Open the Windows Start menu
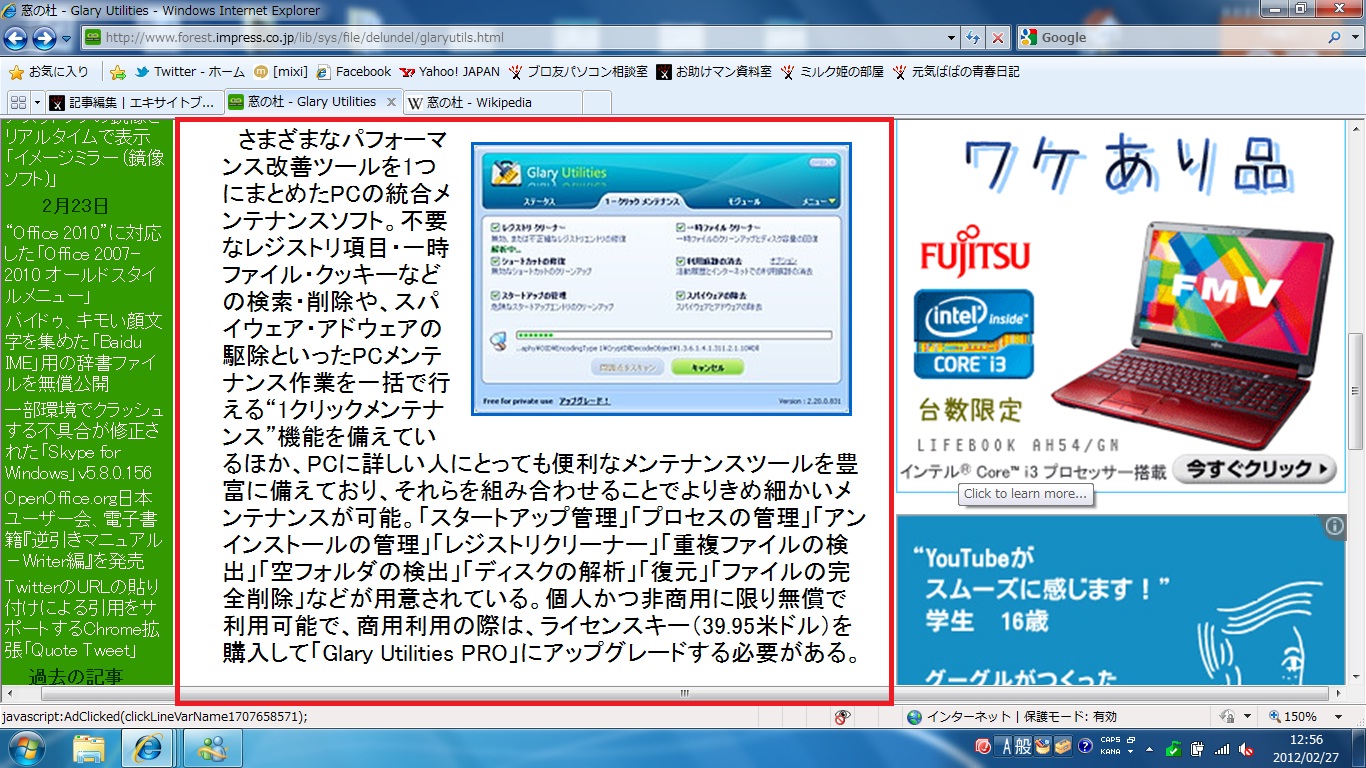The height and width of the screenshot is (768, 1366). point(26,748)
